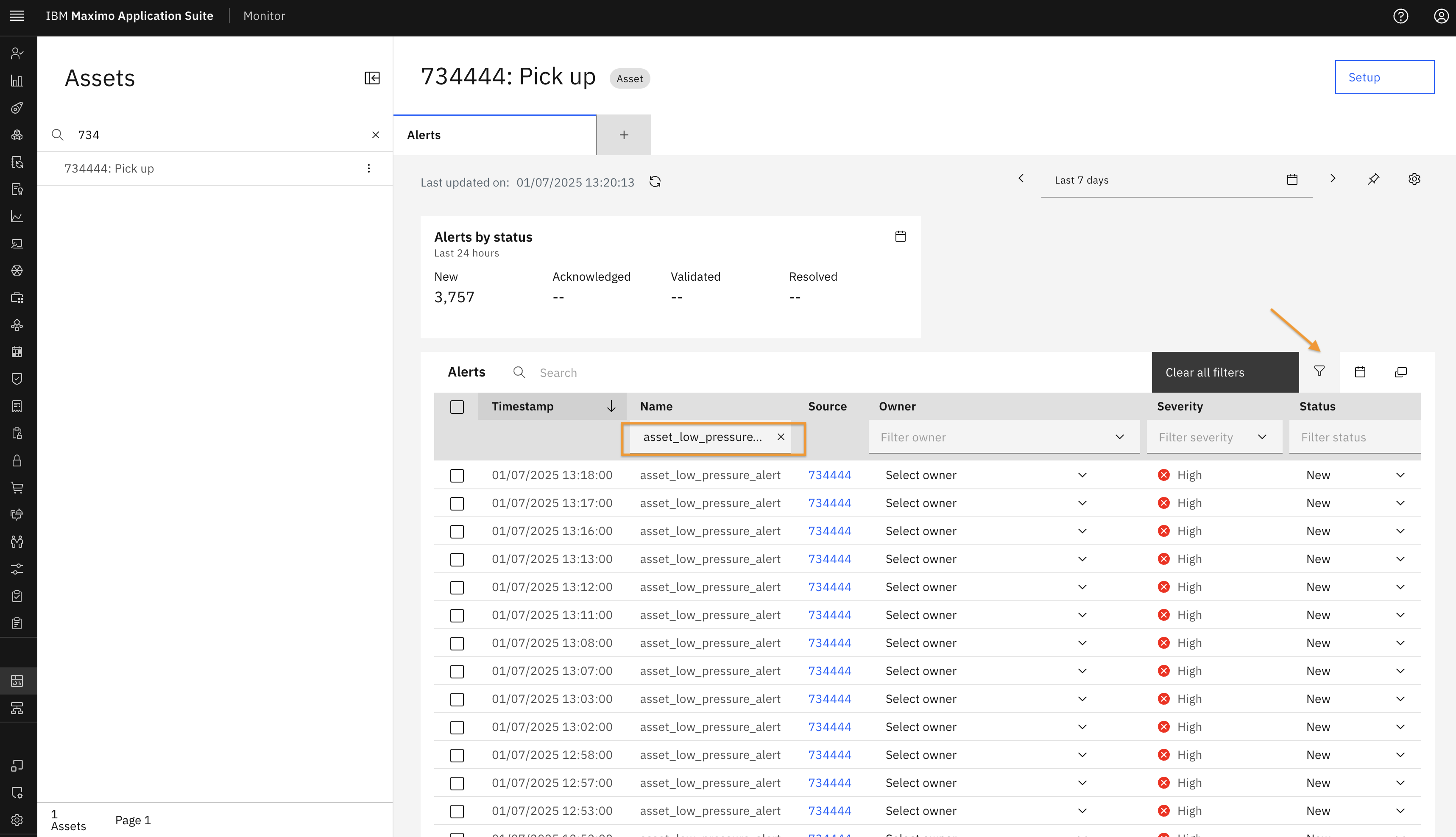Toggle the alerts table filter icon
Viewport: 1456px width, 837px height.
(x=1319, y=371)
